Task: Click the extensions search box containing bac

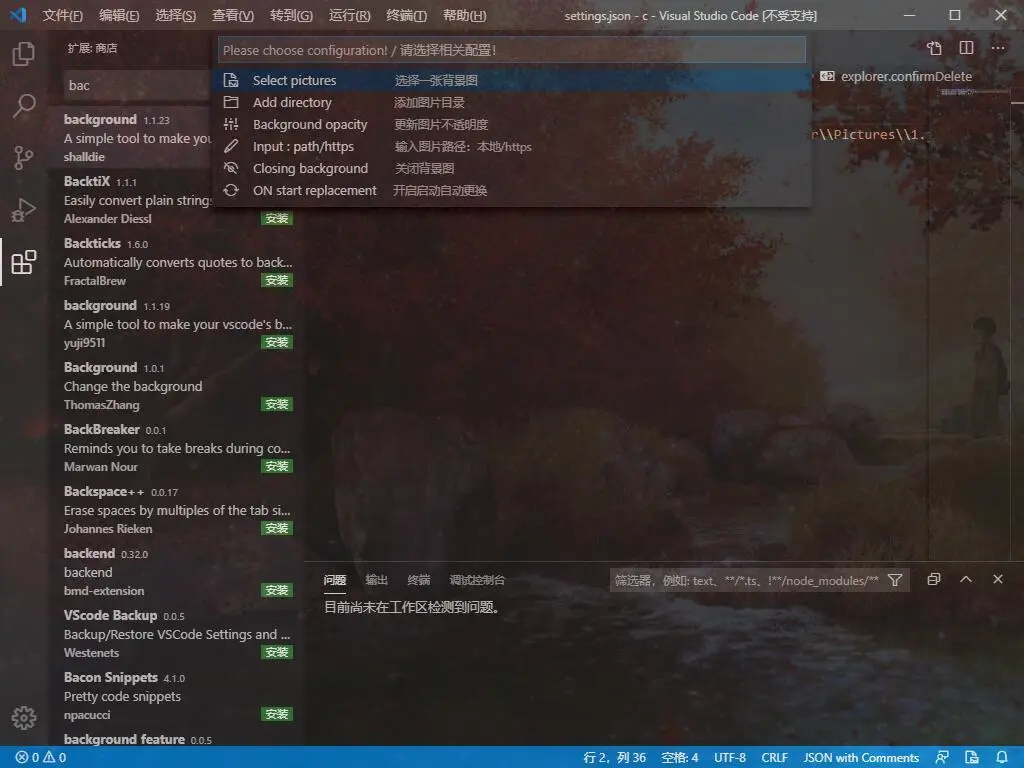Action: (x=137, y=86)
